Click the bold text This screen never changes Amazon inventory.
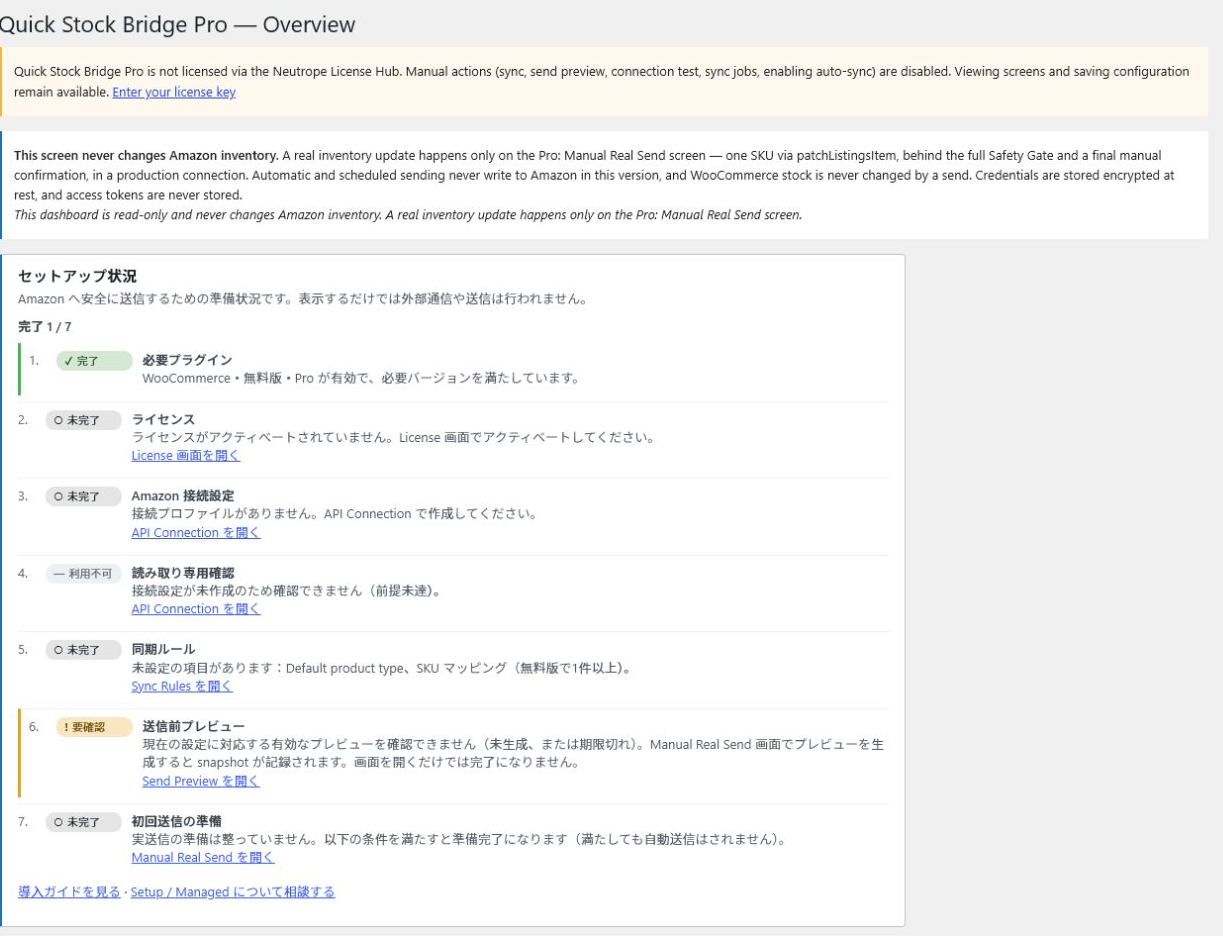 tap(146, 156)
